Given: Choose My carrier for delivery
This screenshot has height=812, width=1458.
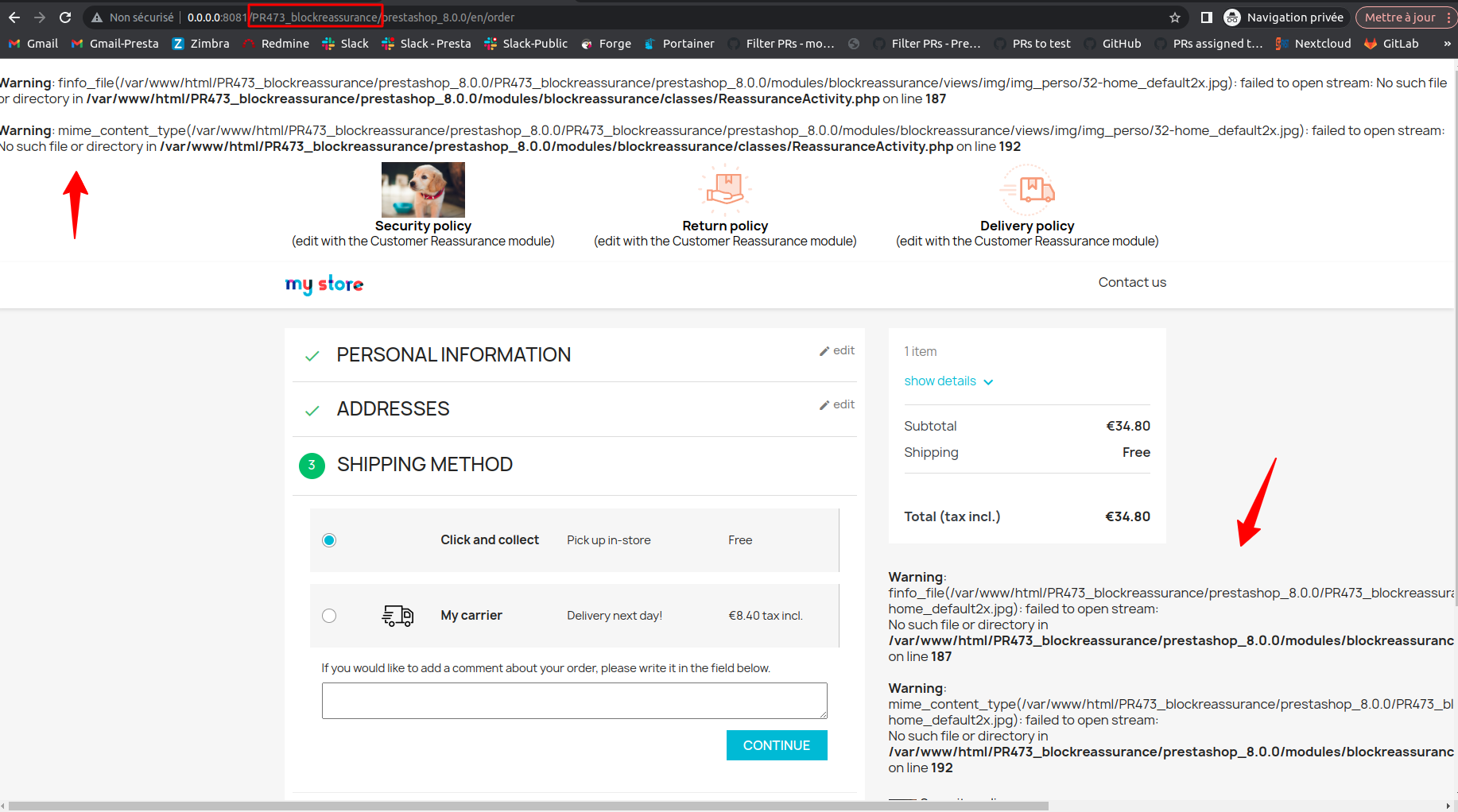Looking at the screenshot, I should pos(329,615).
